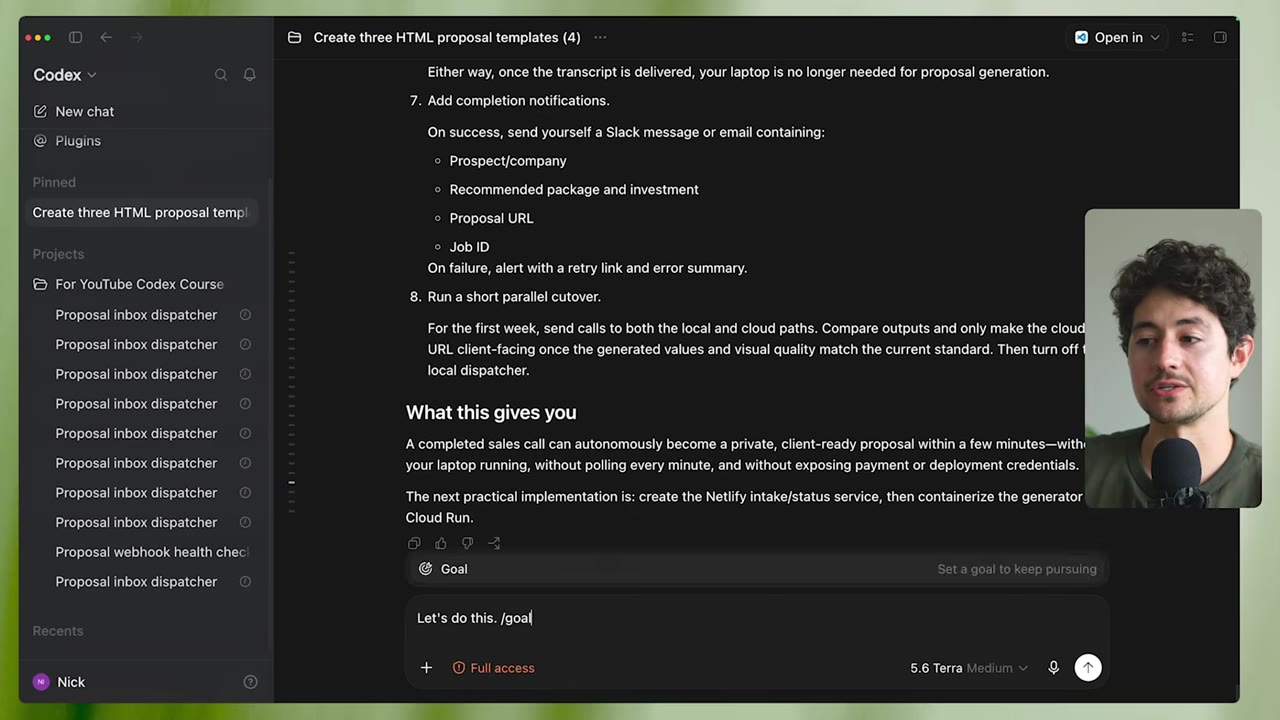Screen dimensions: 1280x720
Task: Start voice dictation with microphone icon
Action: (1053, 667)
